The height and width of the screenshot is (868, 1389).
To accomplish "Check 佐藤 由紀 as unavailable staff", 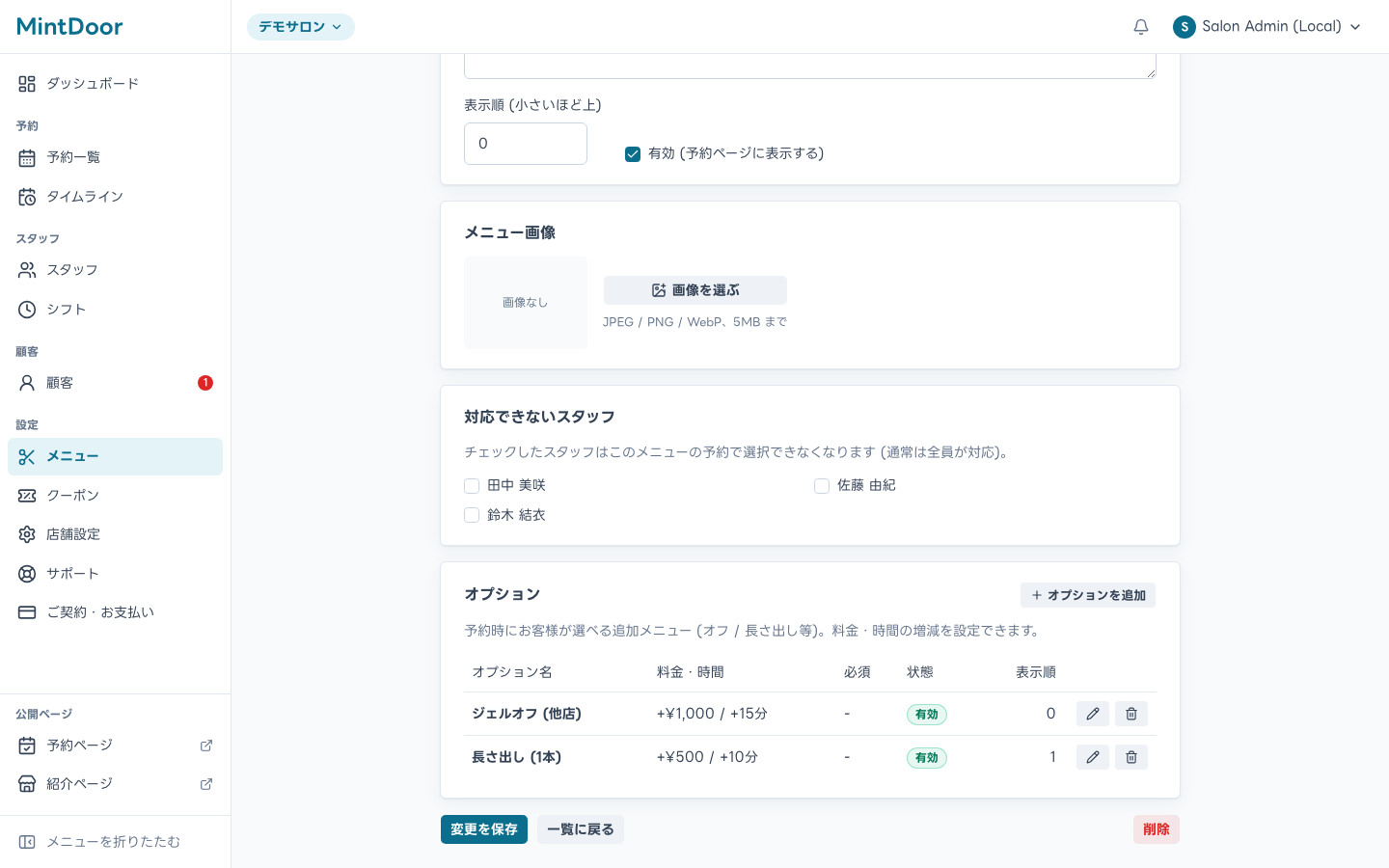I will tap(822, 486).
